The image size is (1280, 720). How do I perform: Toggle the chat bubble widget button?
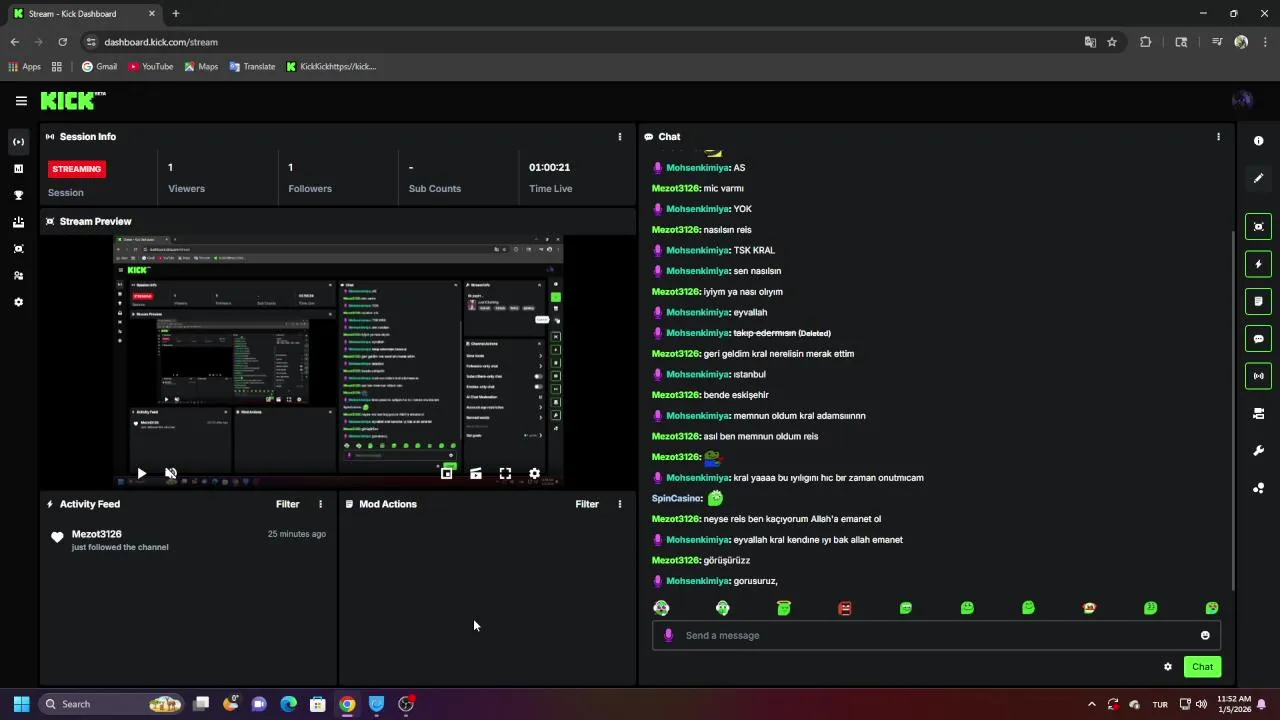click(1258, 339)
